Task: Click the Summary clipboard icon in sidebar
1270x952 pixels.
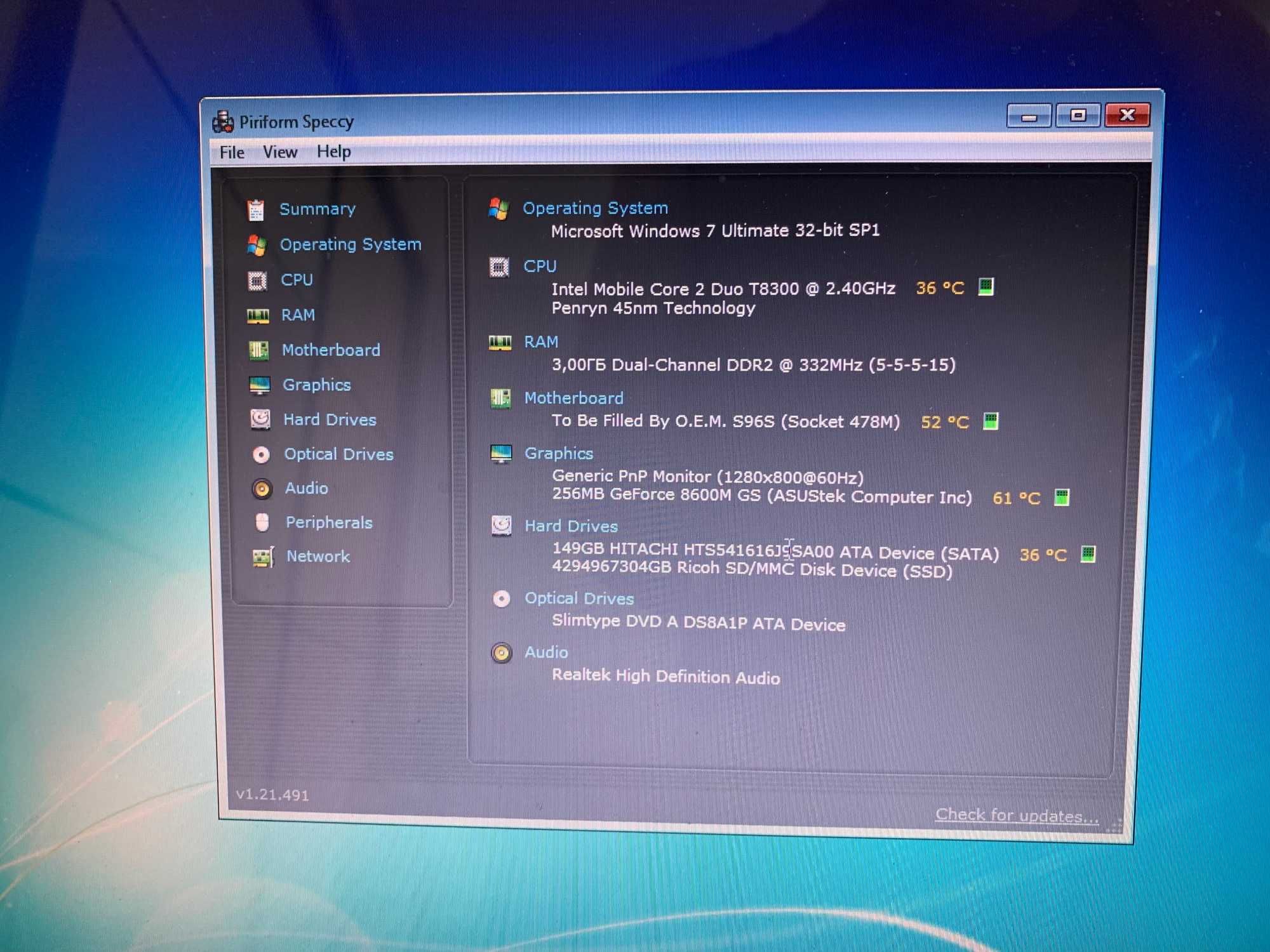Action: [x=256, y=210]
